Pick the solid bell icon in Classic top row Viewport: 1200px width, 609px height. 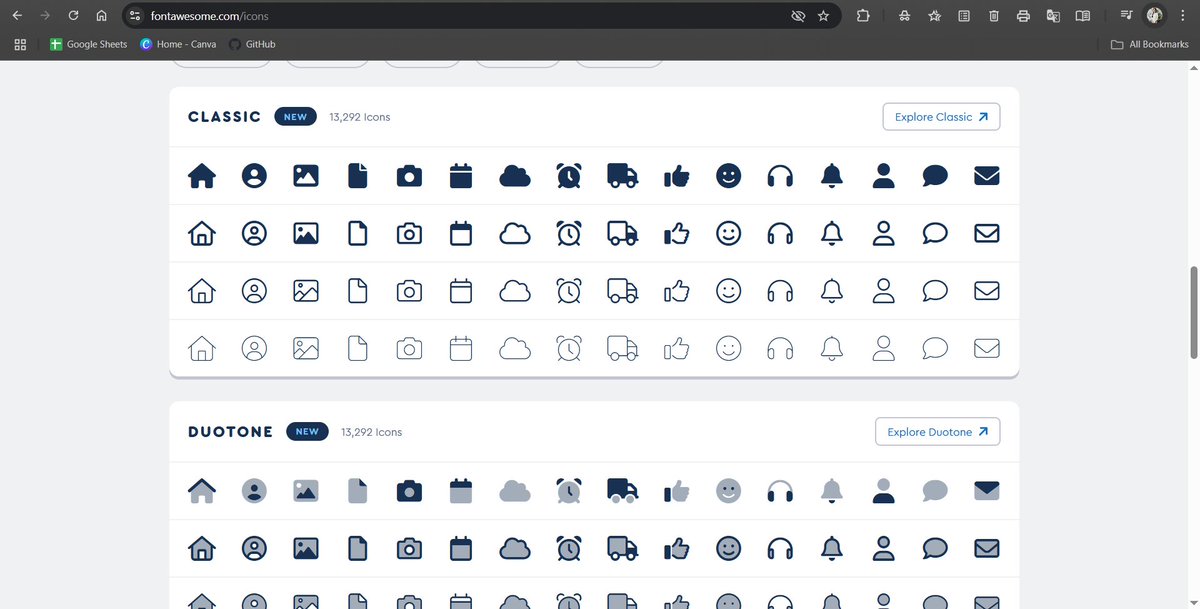[x=832, y=176]
